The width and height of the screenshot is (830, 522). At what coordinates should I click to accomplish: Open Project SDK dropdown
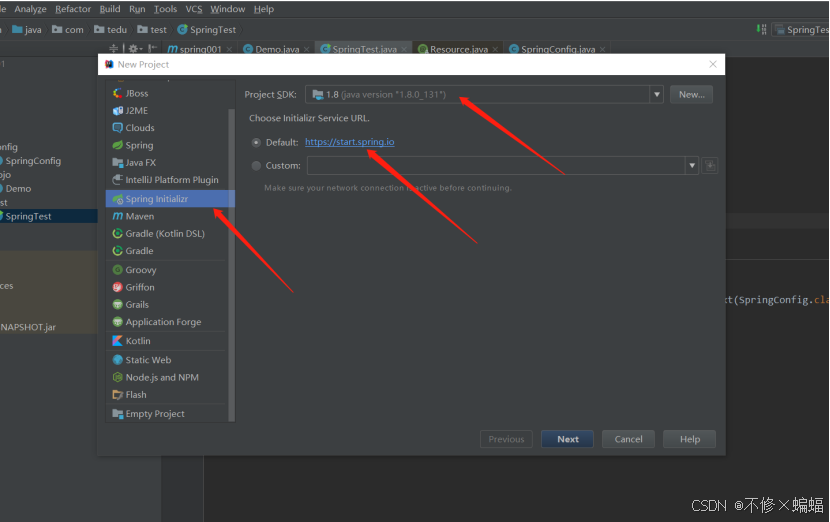tap(656, 95)
